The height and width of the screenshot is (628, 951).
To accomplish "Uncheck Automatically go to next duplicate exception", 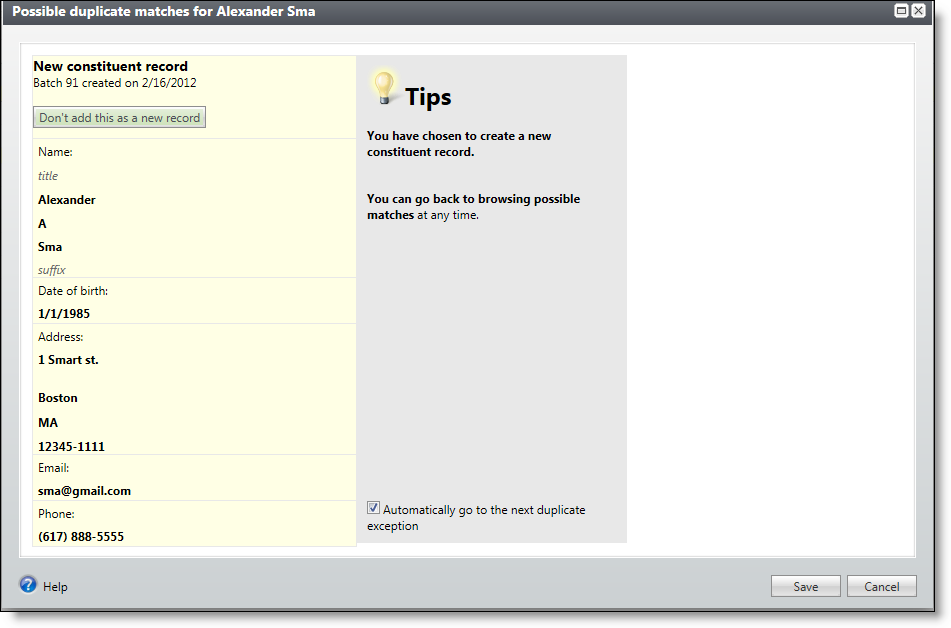I will coord(374,508).
